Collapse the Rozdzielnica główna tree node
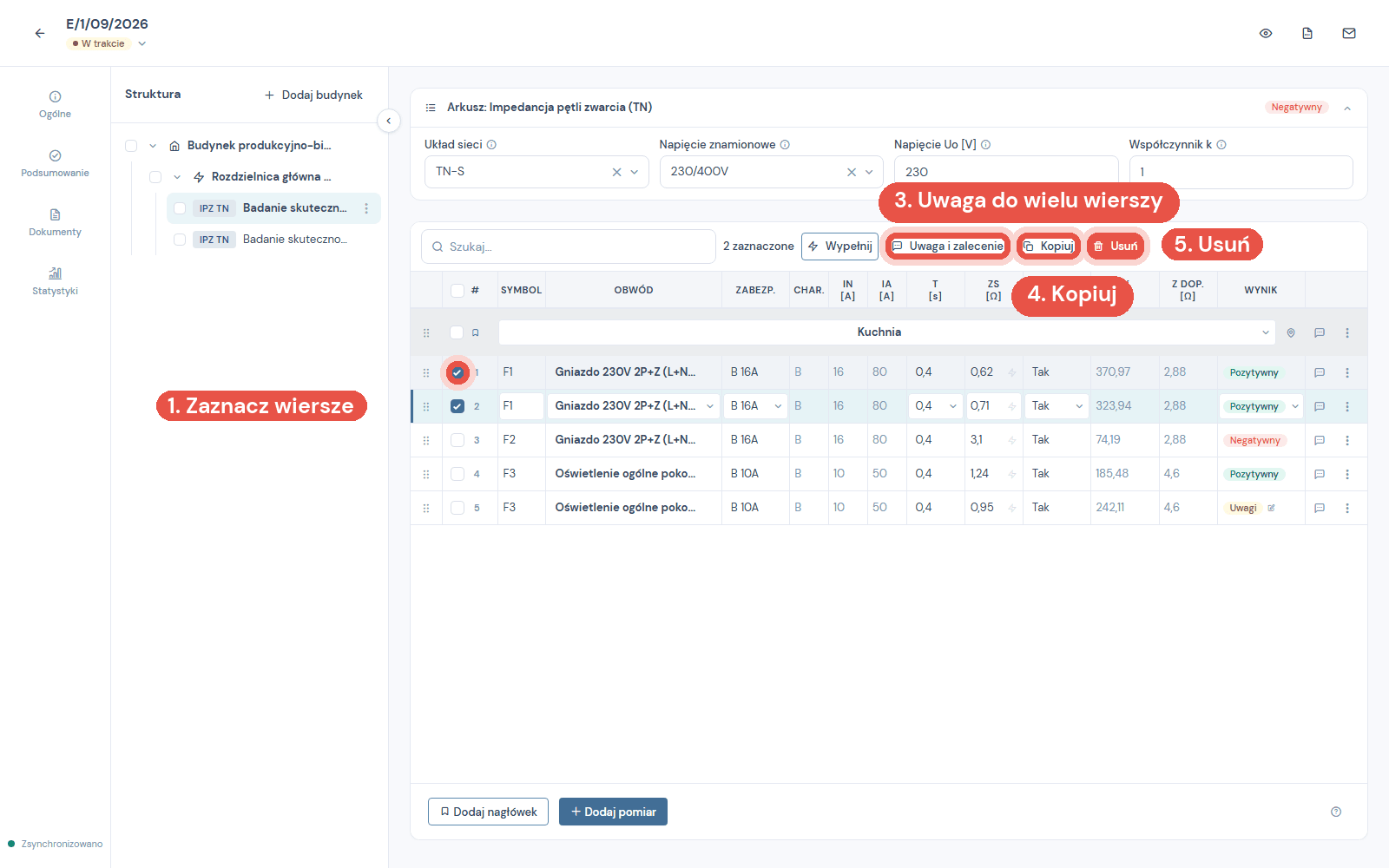Viewport: 1389px width, 868px height. [177, 177]
